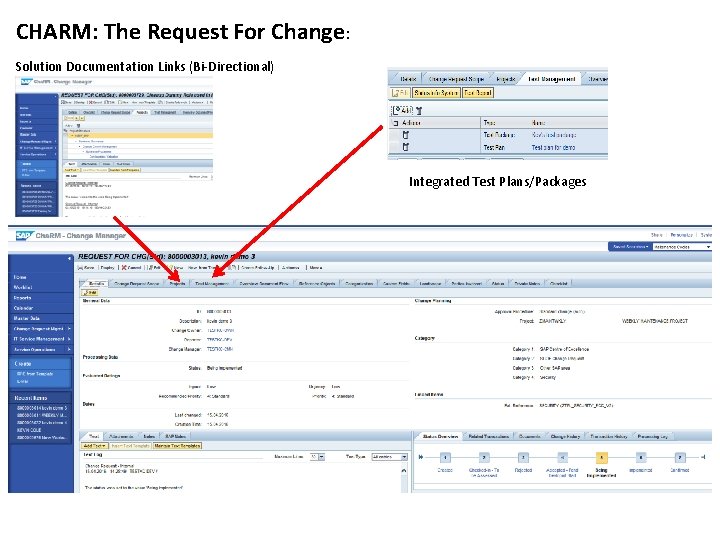720x540 pixels.
Task: Open the Related Transactions tab
Action: click(x=489, y=436)
